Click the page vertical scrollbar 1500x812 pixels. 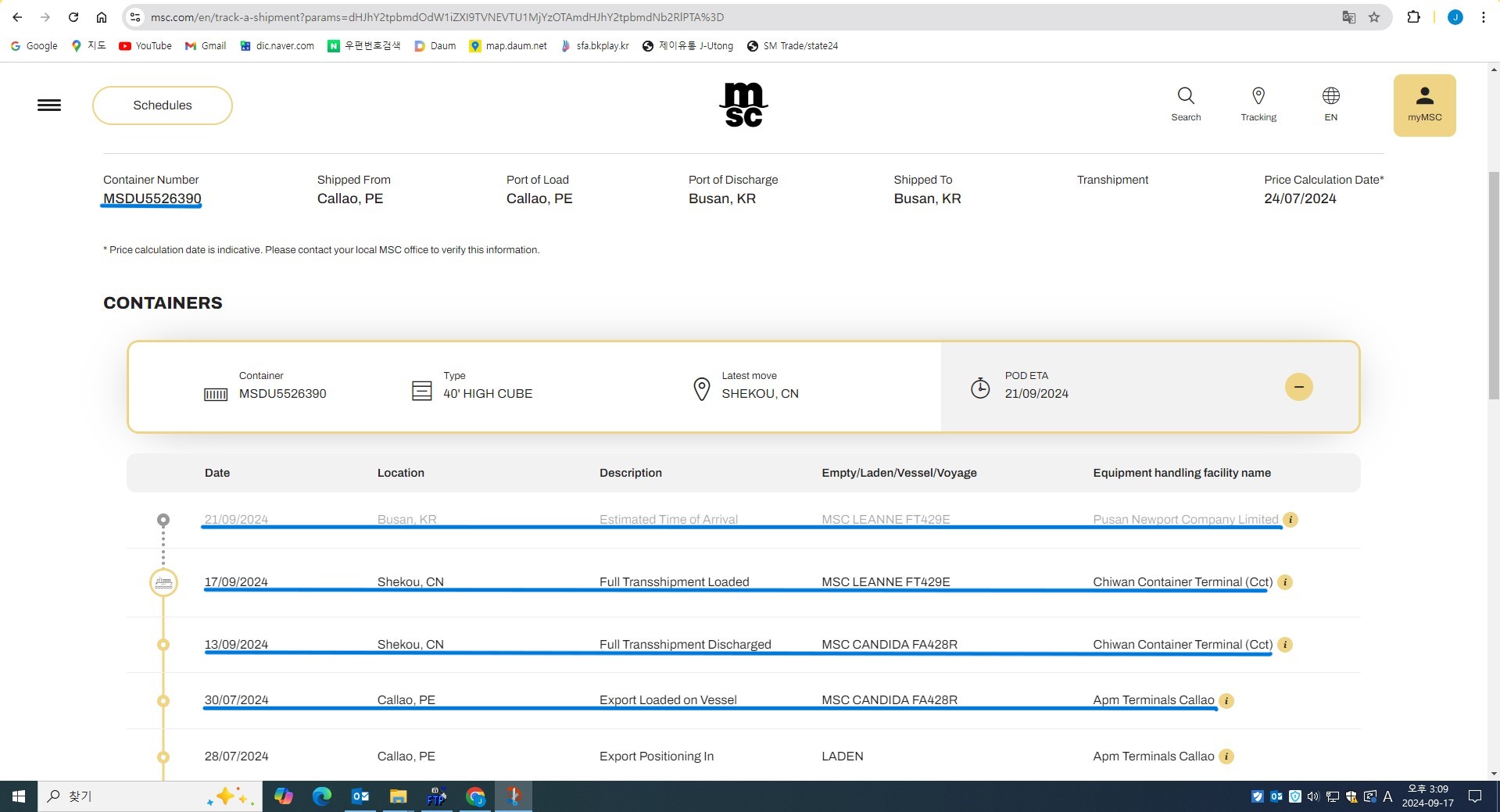pyautogui.click(x=1493, y=285)
